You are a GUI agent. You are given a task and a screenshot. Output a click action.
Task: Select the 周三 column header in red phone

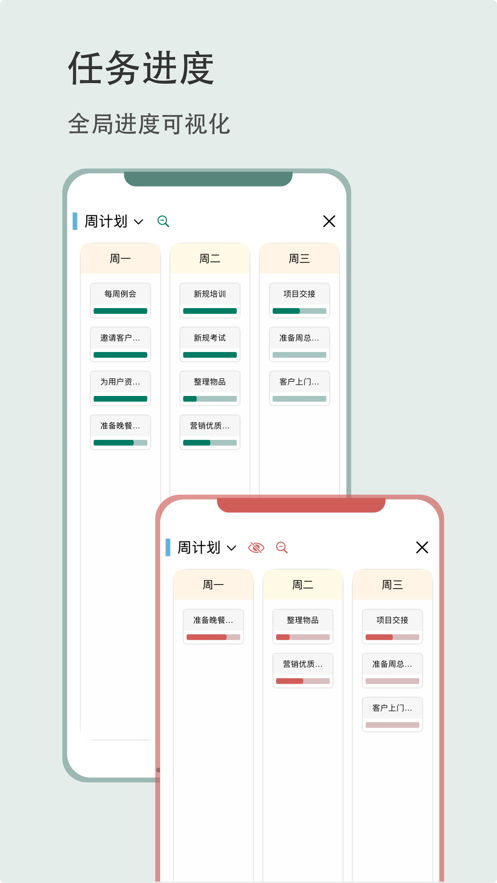(x=392, y=585)
